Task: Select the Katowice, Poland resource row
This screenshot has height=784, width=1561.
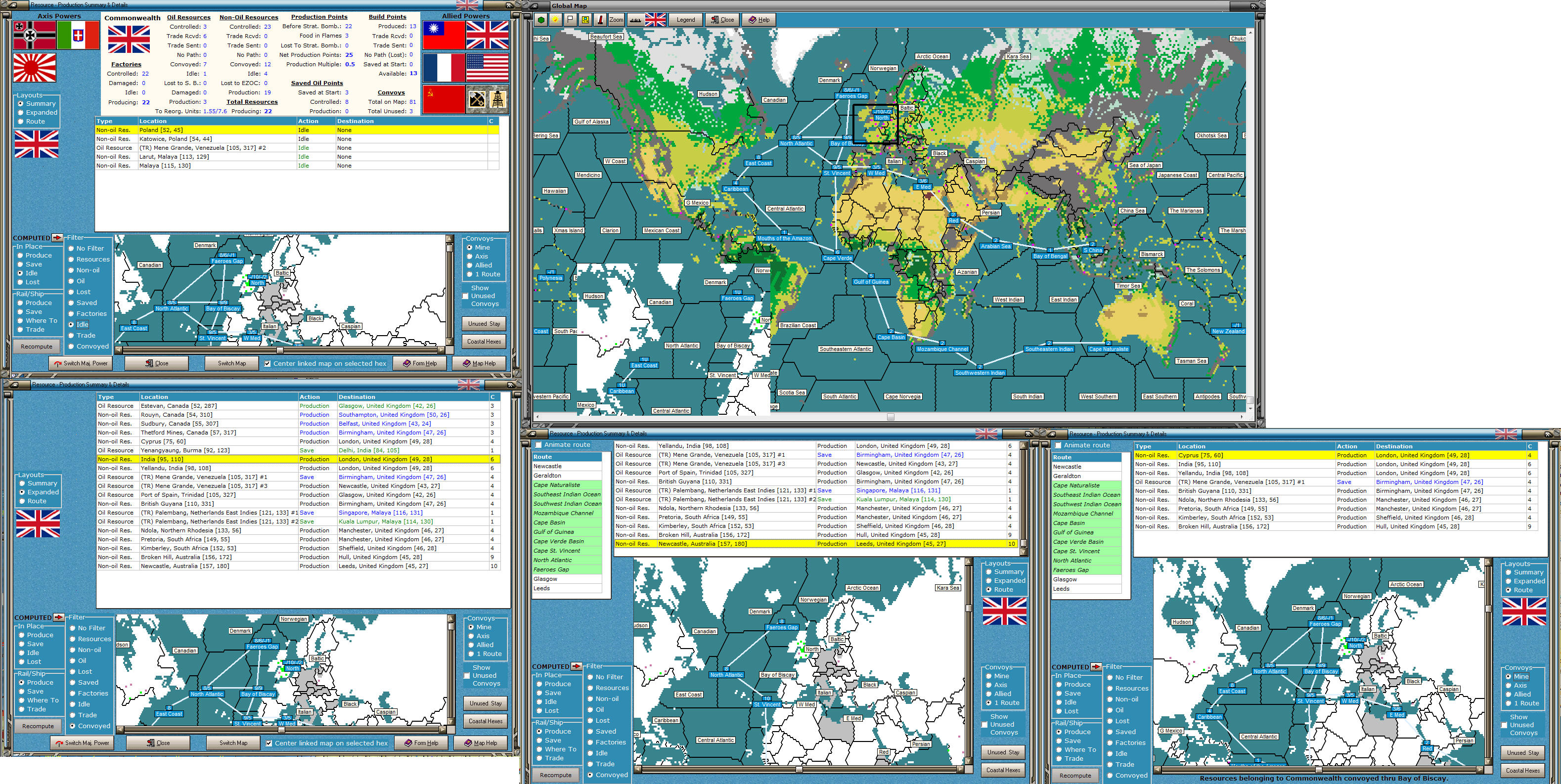Action: (x=176, y=139)
